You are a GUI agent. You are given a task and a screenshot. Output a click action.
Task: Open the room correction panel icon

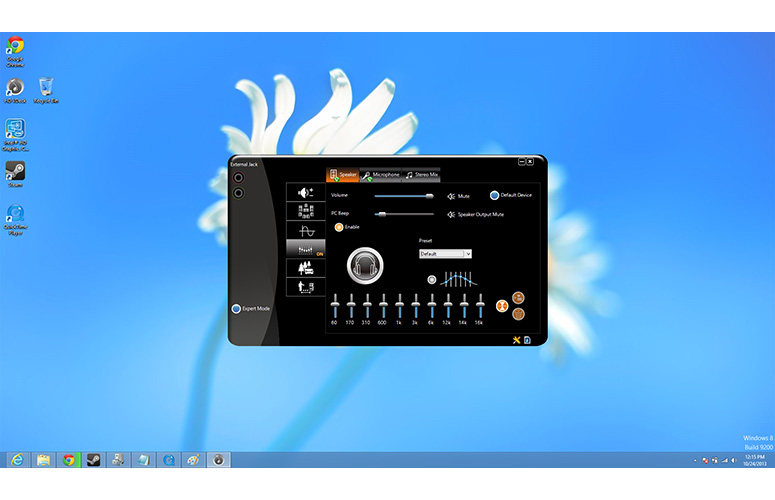305,287
